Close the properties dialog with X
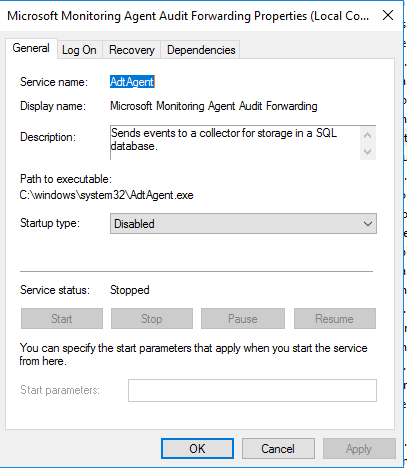Viewport: 407px width, 468px height. (x=388, y=15)
